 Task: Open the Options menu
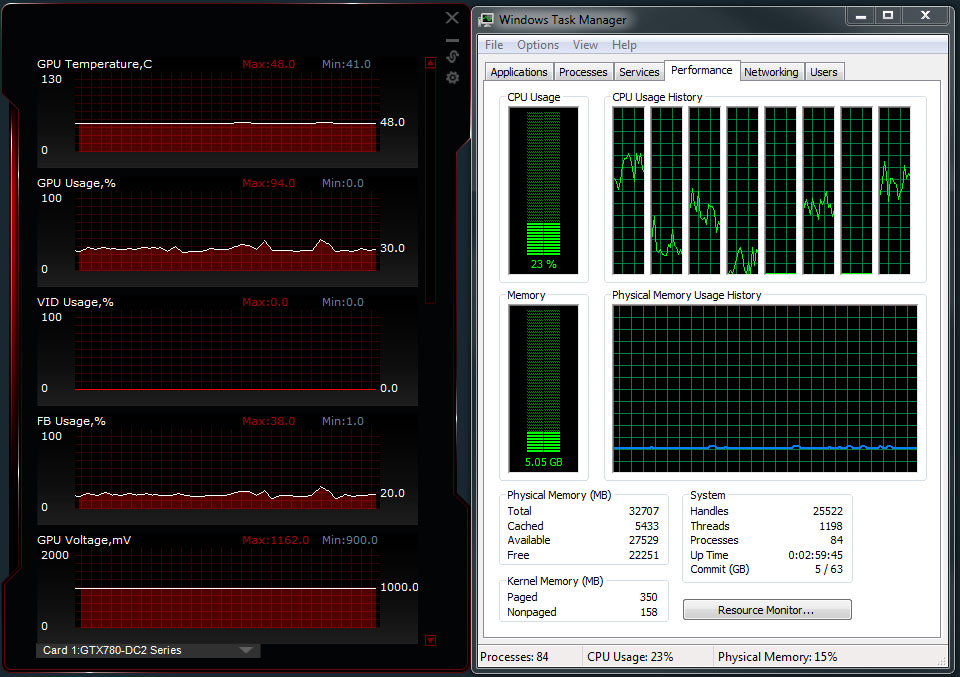538,45
